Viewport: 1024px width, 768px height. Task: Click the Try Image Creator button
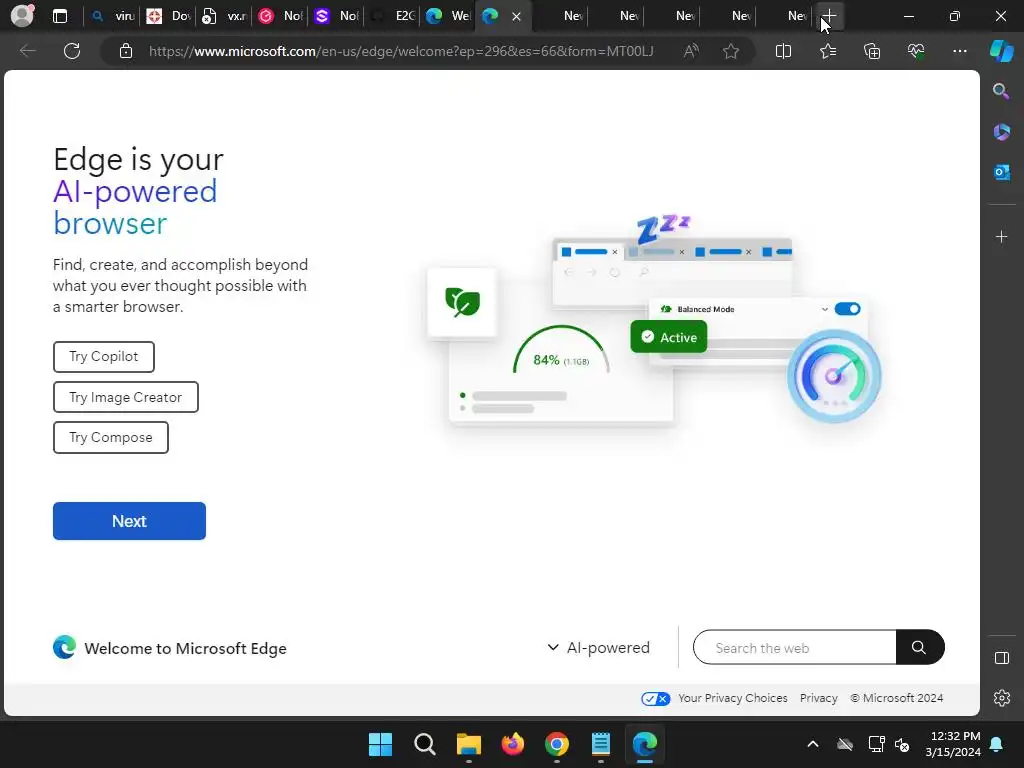pyautogui.click(x=125, y=397)
